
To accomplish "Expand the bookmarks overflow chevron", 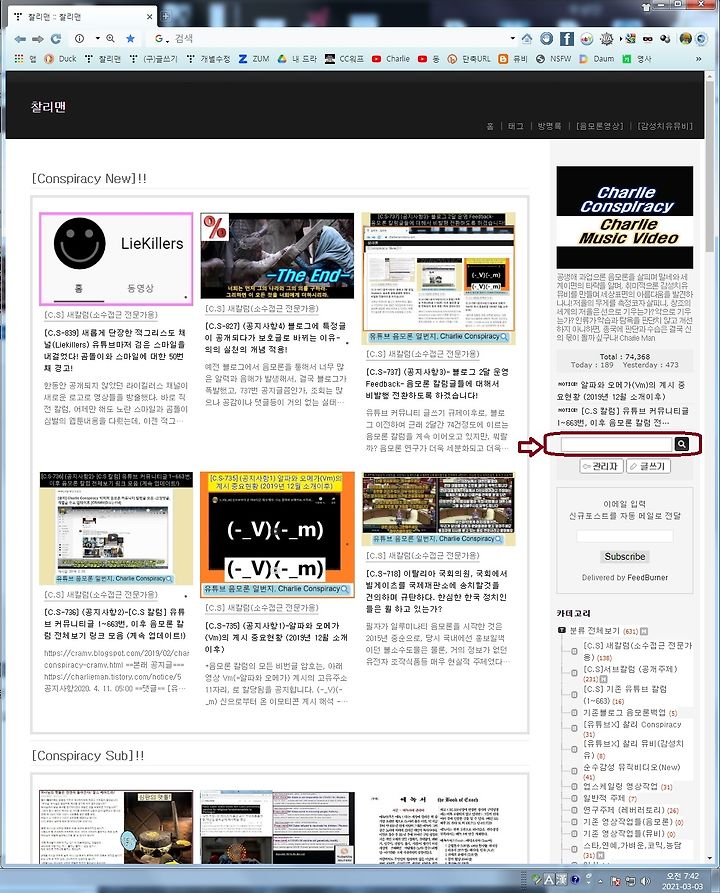I will pos(698,59).
